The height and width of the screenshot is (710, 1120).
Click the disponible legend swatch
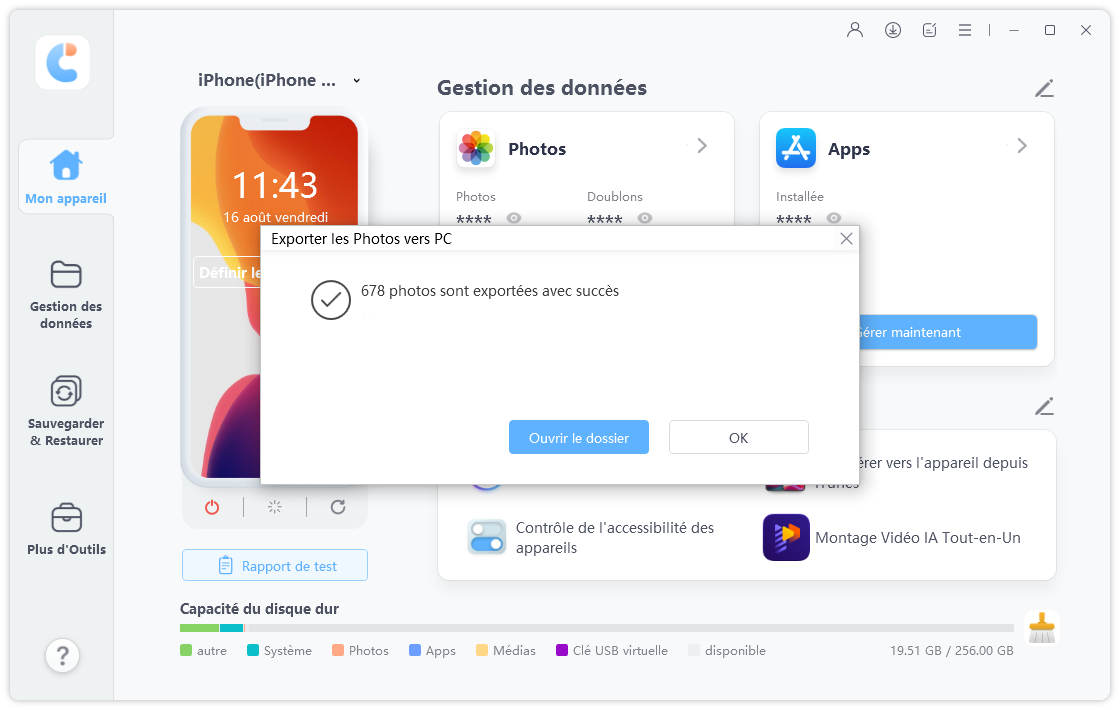pos(694,650)
